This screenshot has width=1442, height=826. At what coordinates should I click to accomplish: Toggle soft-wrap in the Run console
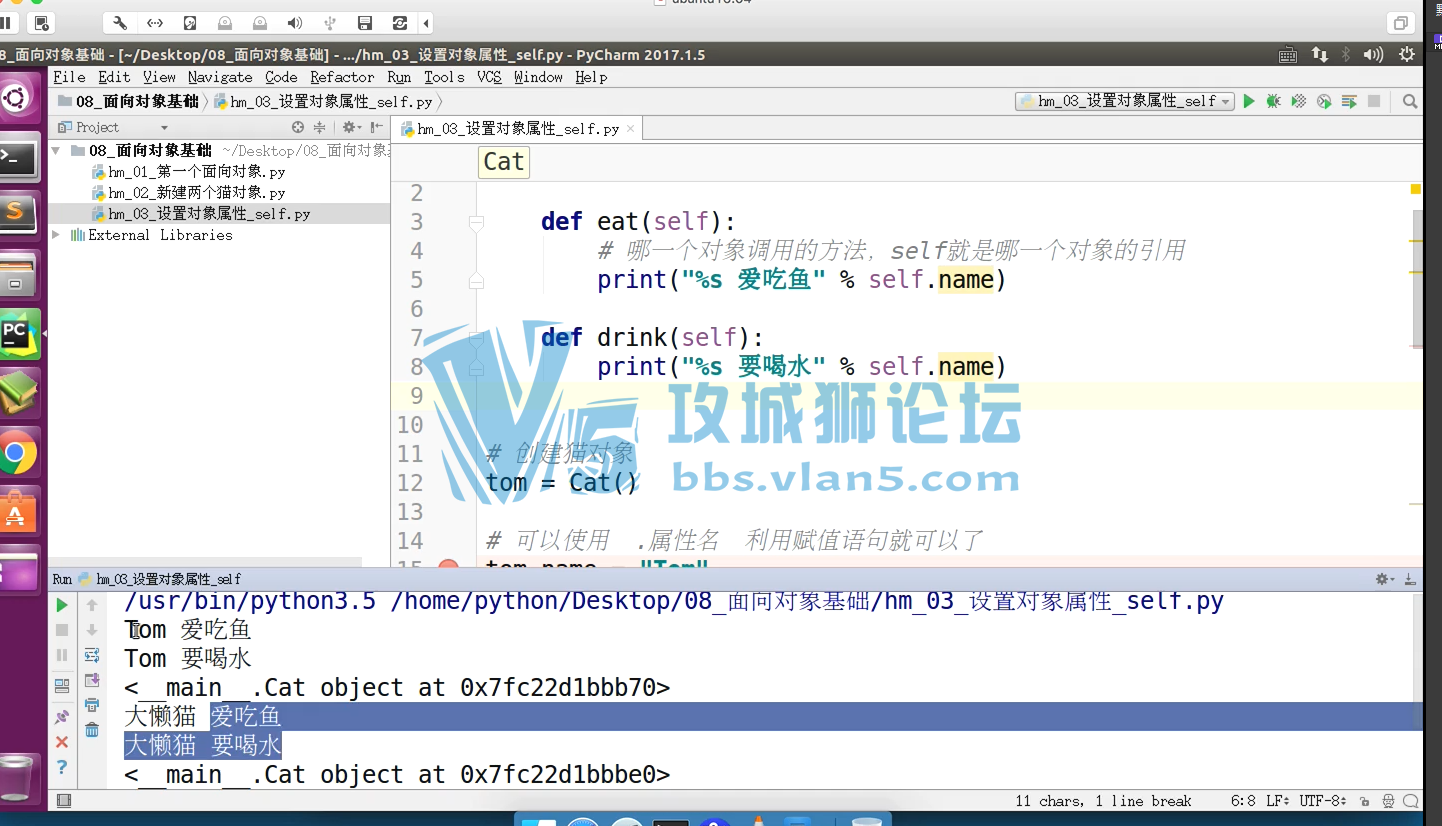pos(92,655)
